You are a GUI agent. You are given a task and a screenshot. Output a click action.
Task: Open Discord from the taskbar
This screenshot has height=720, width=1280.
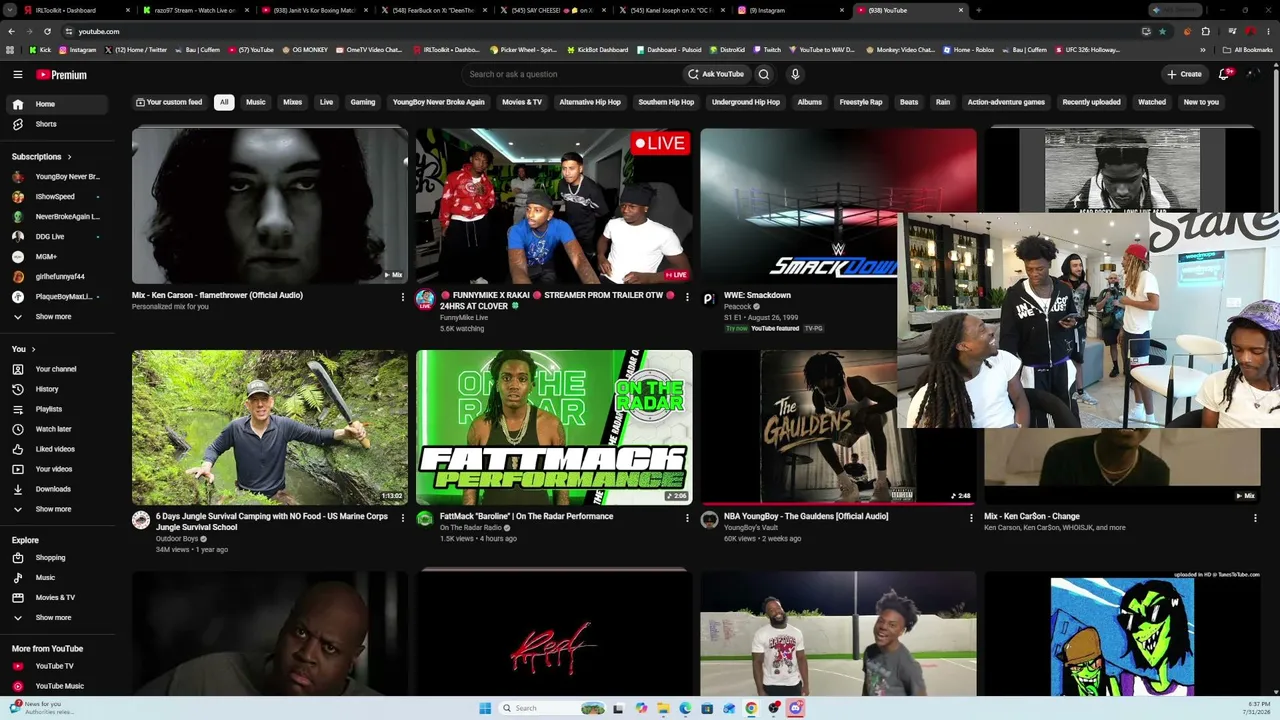[x=795, y=708]
